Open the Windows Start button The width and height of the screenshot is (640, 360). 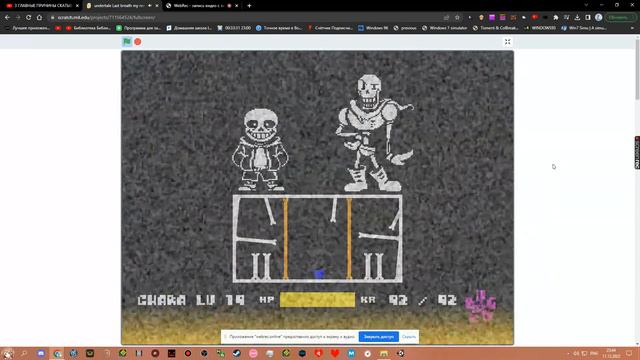8,353
